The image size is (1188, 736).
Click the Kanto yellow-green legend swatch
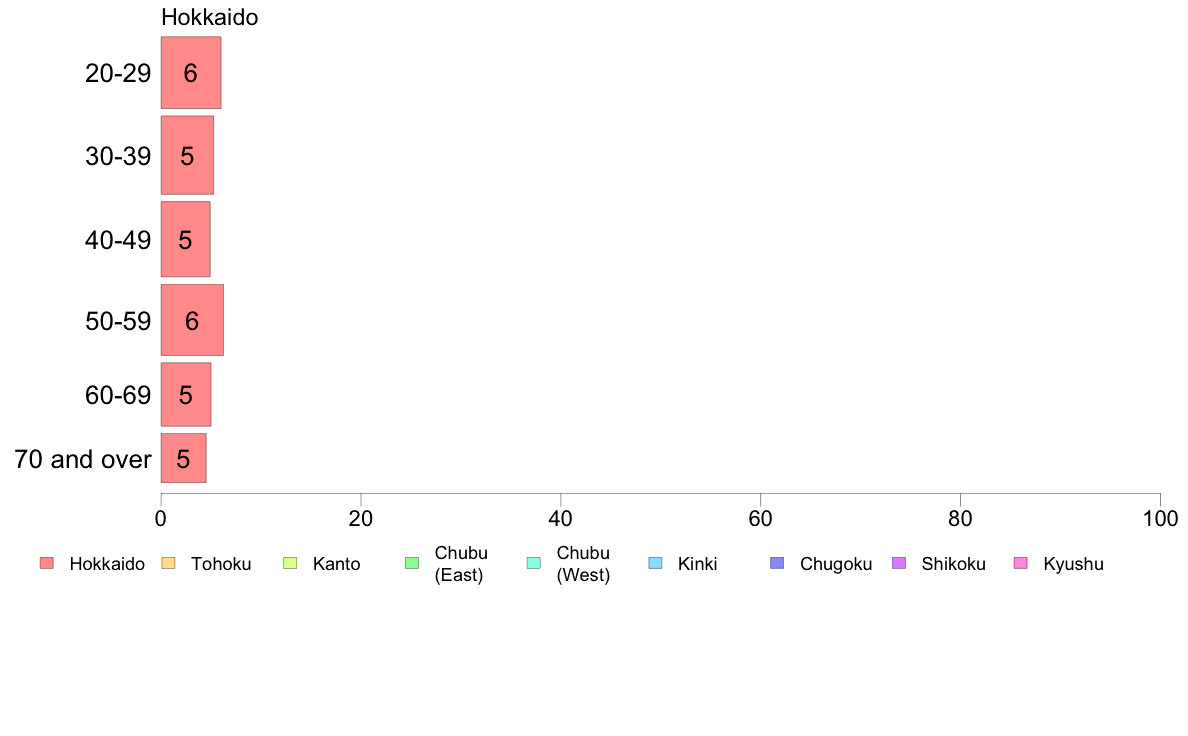290,563
